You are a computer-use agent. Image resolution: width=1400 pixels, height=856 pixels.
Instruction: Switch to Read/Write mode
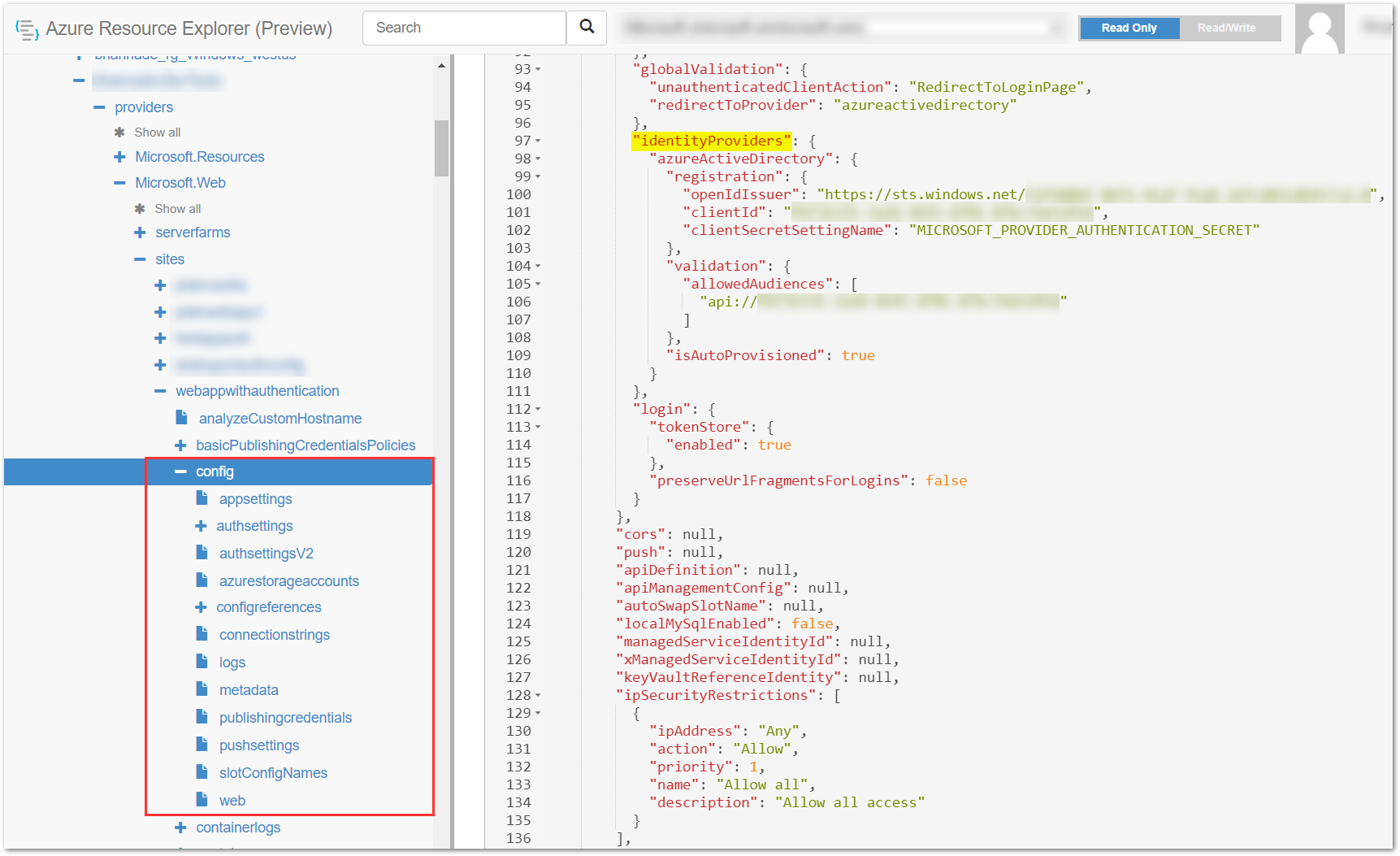click(x=1226, y=28)
